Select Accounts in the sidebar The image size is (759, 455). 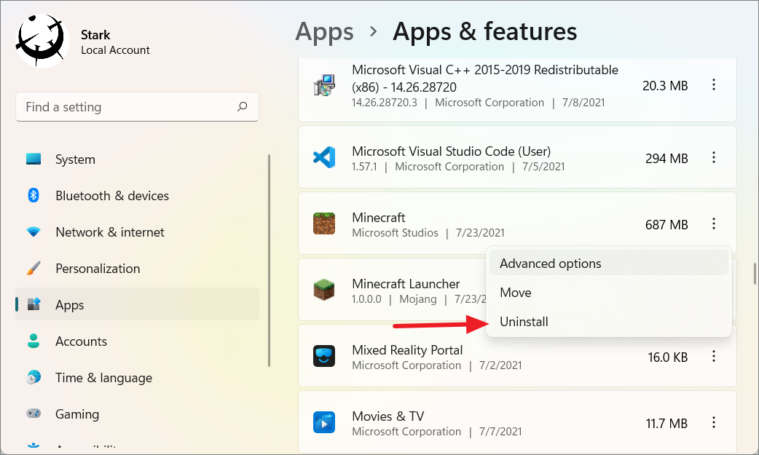137,341
